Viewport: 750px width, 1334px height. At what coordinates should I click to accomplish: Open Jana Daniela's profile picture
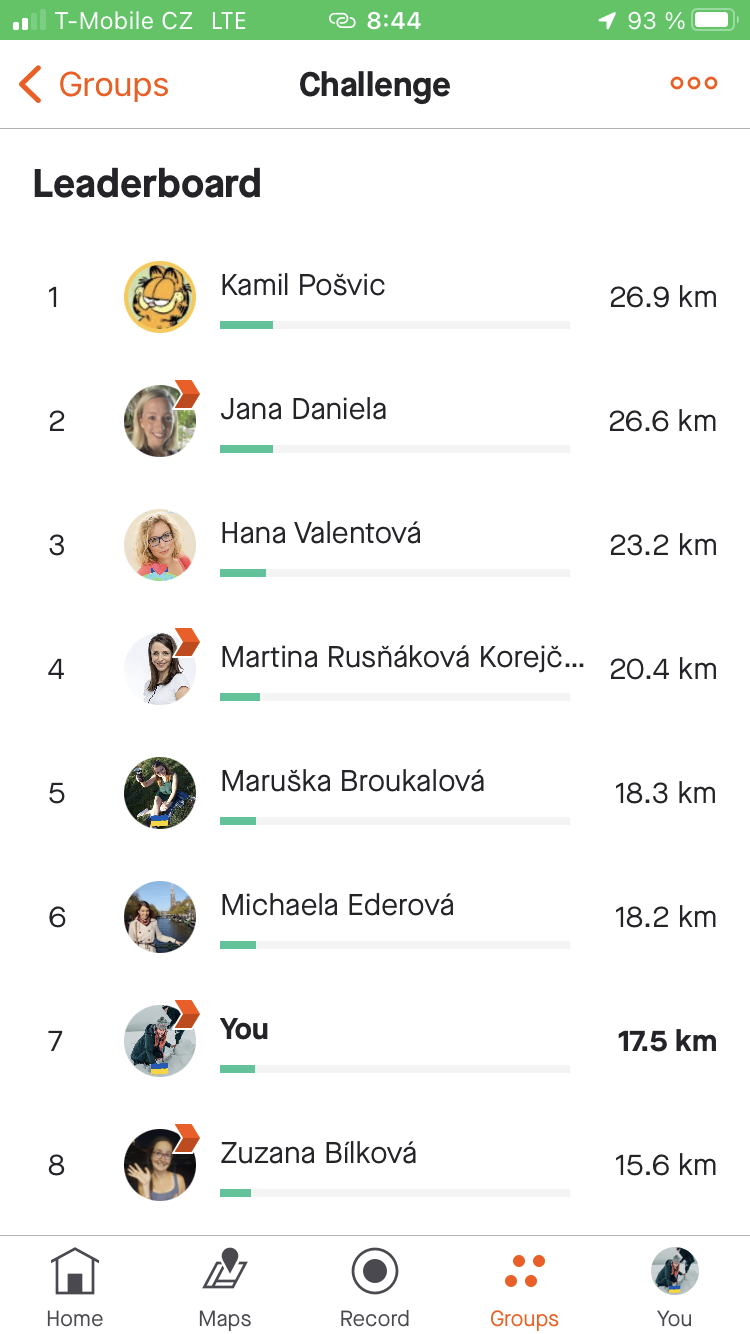pyautogui.click(x=160, y=421)
